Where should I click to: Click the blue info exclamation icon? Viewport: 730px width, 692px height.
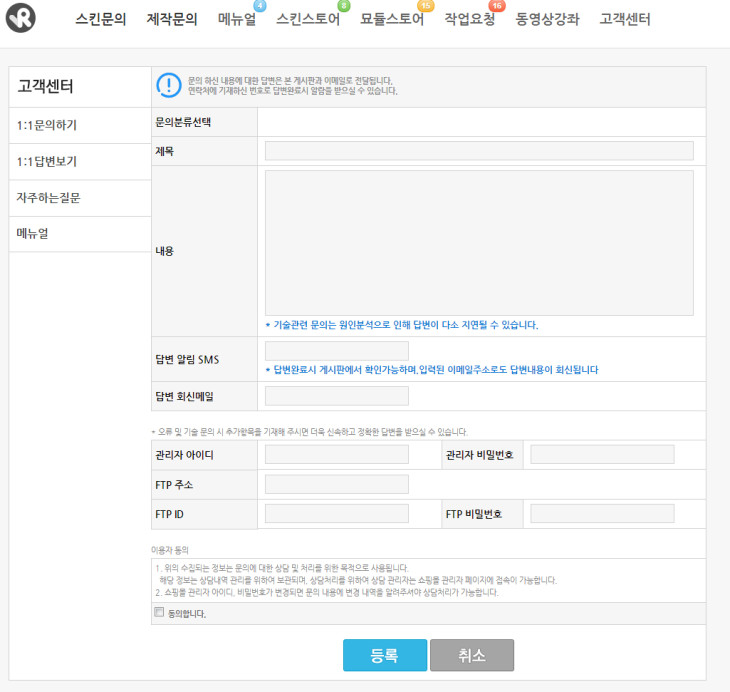coord(168,86)
